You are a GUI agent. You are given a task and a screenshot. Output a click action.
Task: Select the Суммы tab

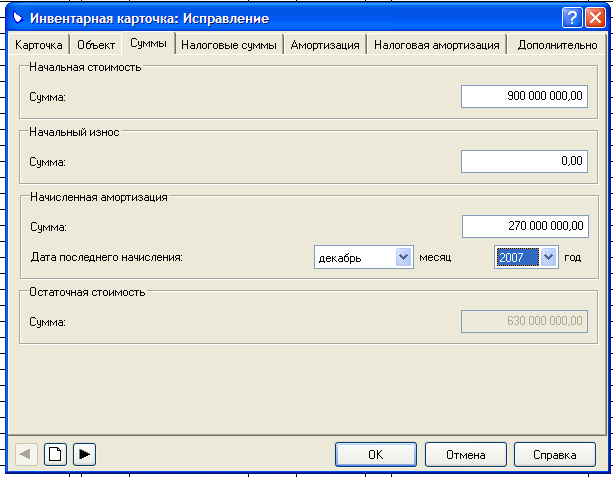click(x=148, y=44)
